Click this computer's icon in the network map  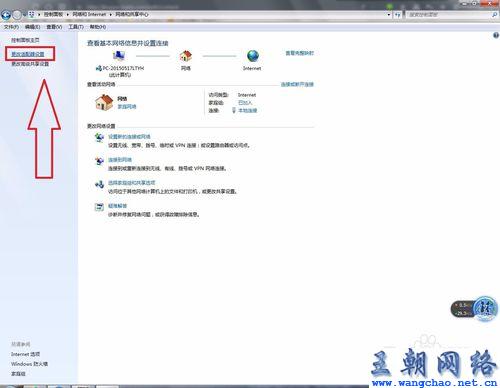[x=119, y=56]
